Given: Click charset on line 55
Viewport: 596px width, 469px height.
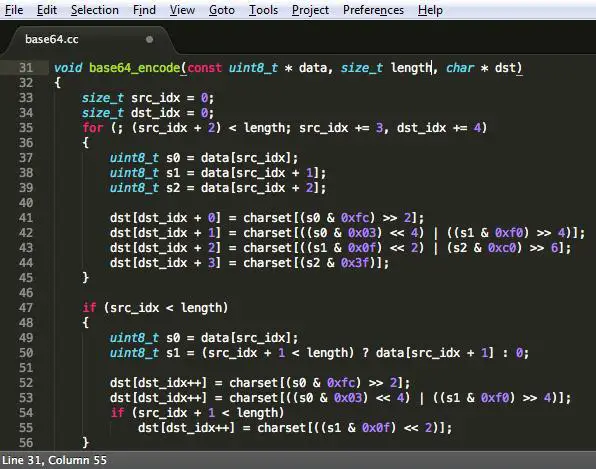Looking at the screenshot, I should point(281,428).
